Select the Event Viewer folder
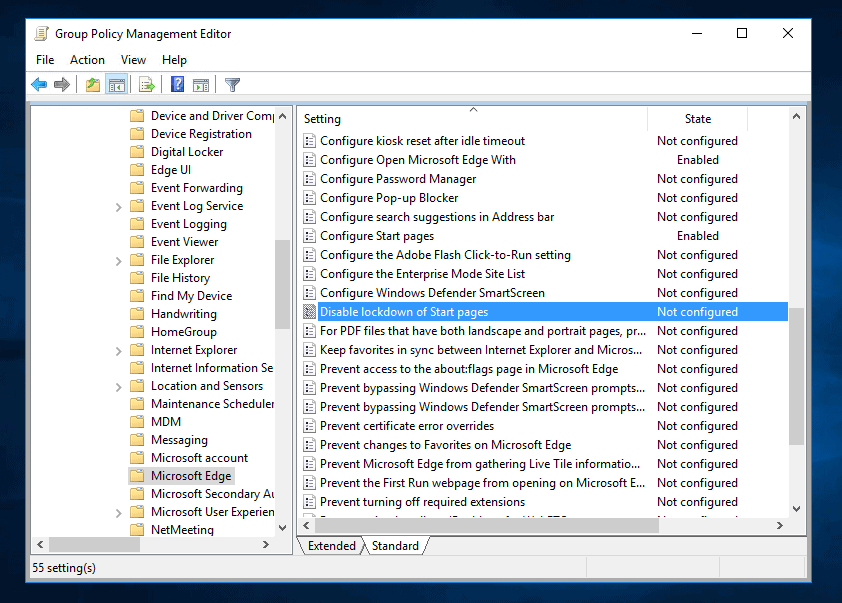842x603 pixels. tap(184, 242)
